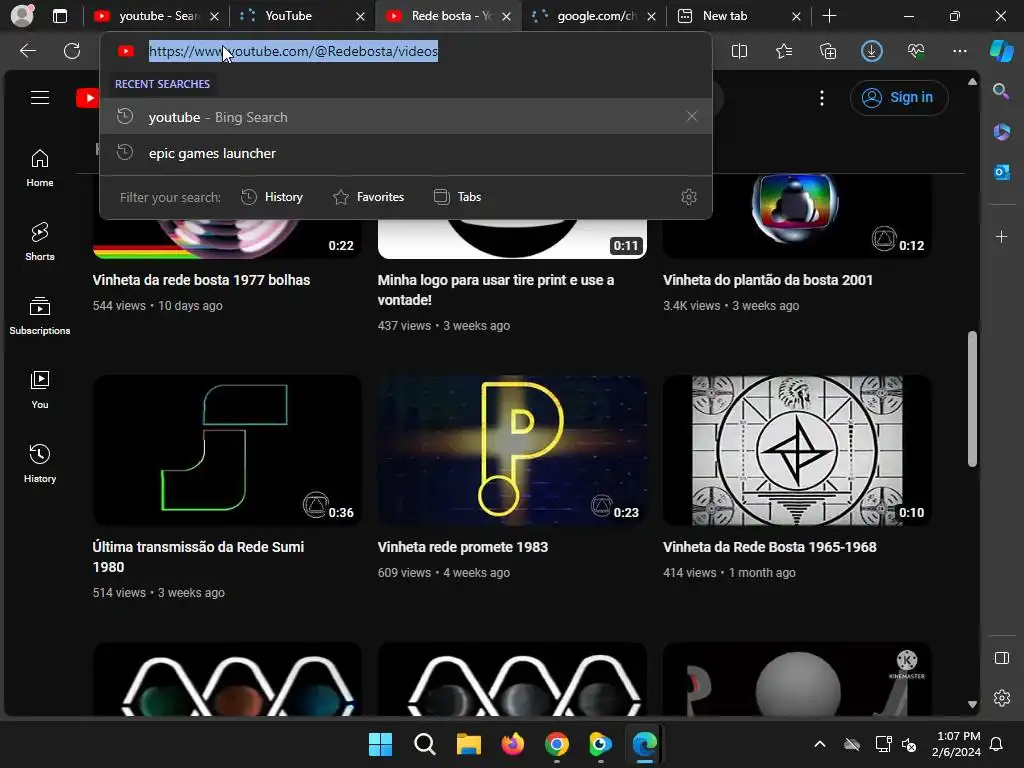Launch Google Chrome from the taskbar
Screen dimensions: 1024x768
(556, 744)
